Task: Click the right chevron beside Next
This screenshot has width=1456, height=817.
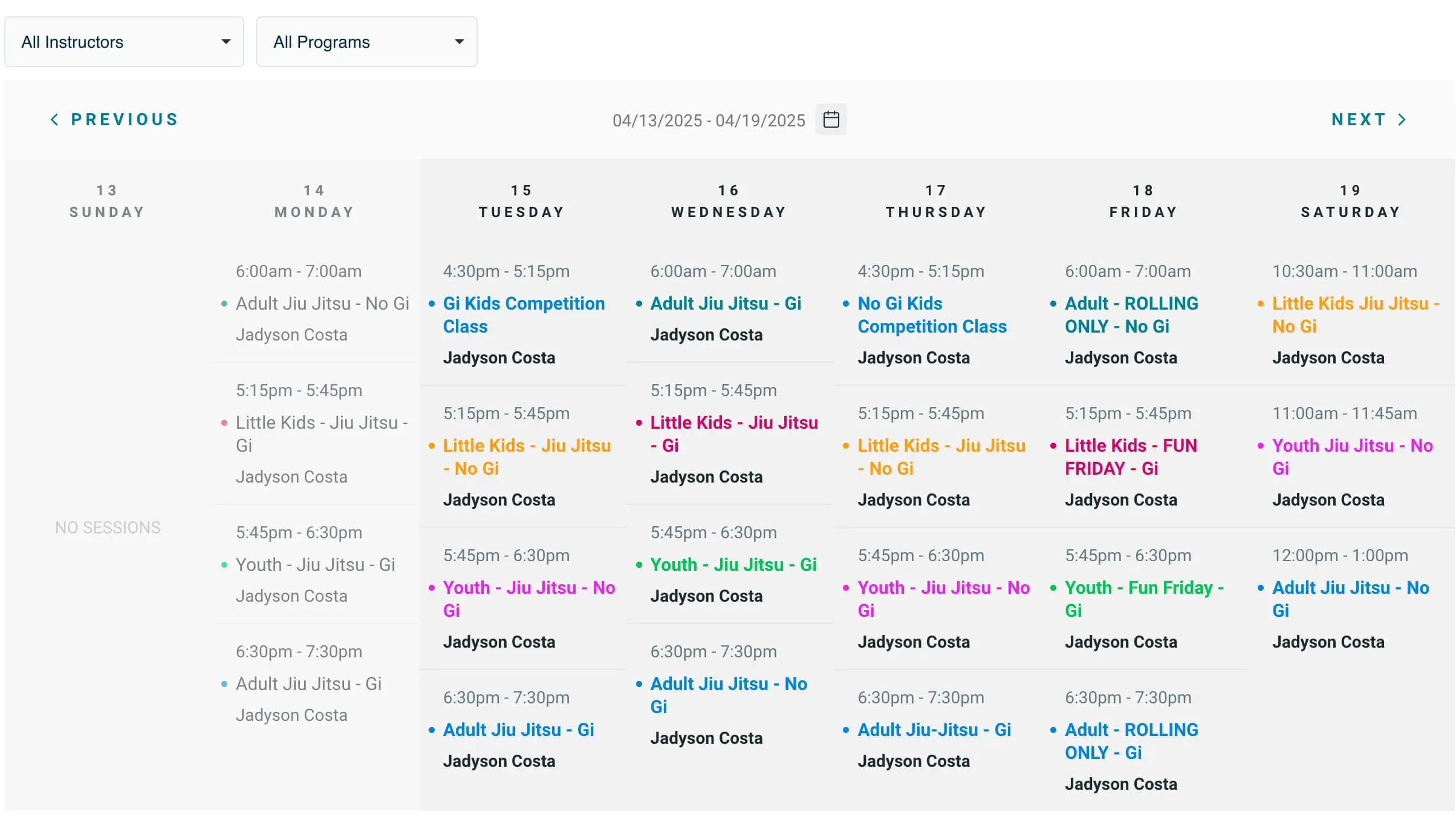Action: 1402,120
